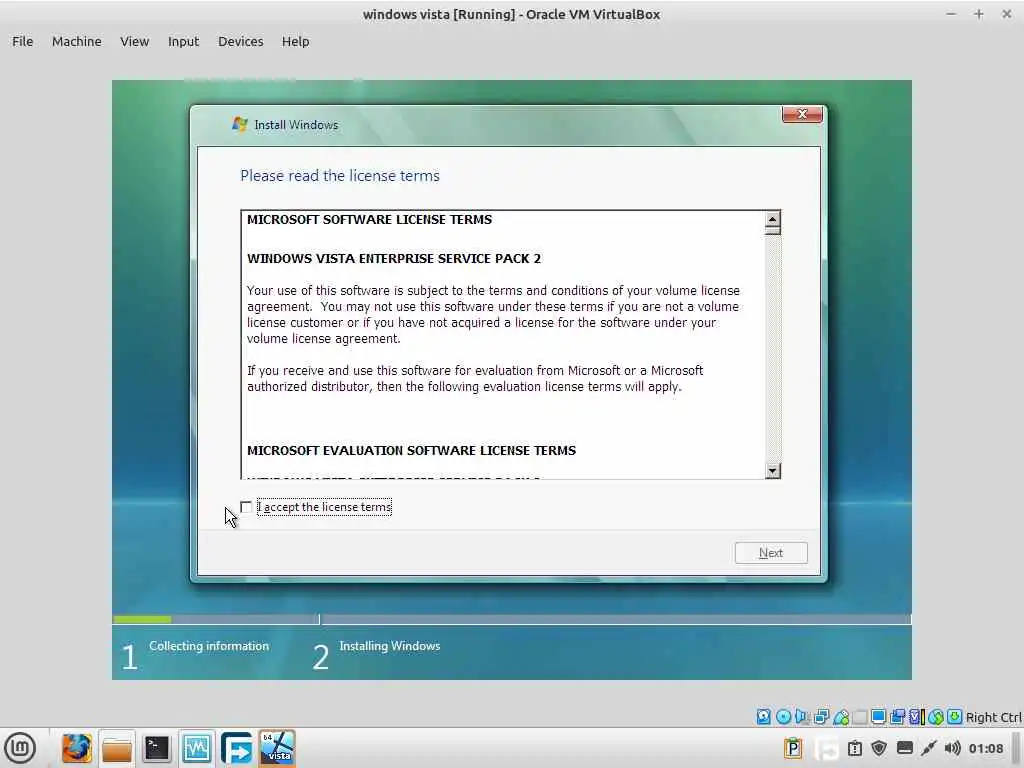The width and height of the screenshot is (1024, 768).
Task: Click the hard disk activity status icon
Action: (763, 717)
